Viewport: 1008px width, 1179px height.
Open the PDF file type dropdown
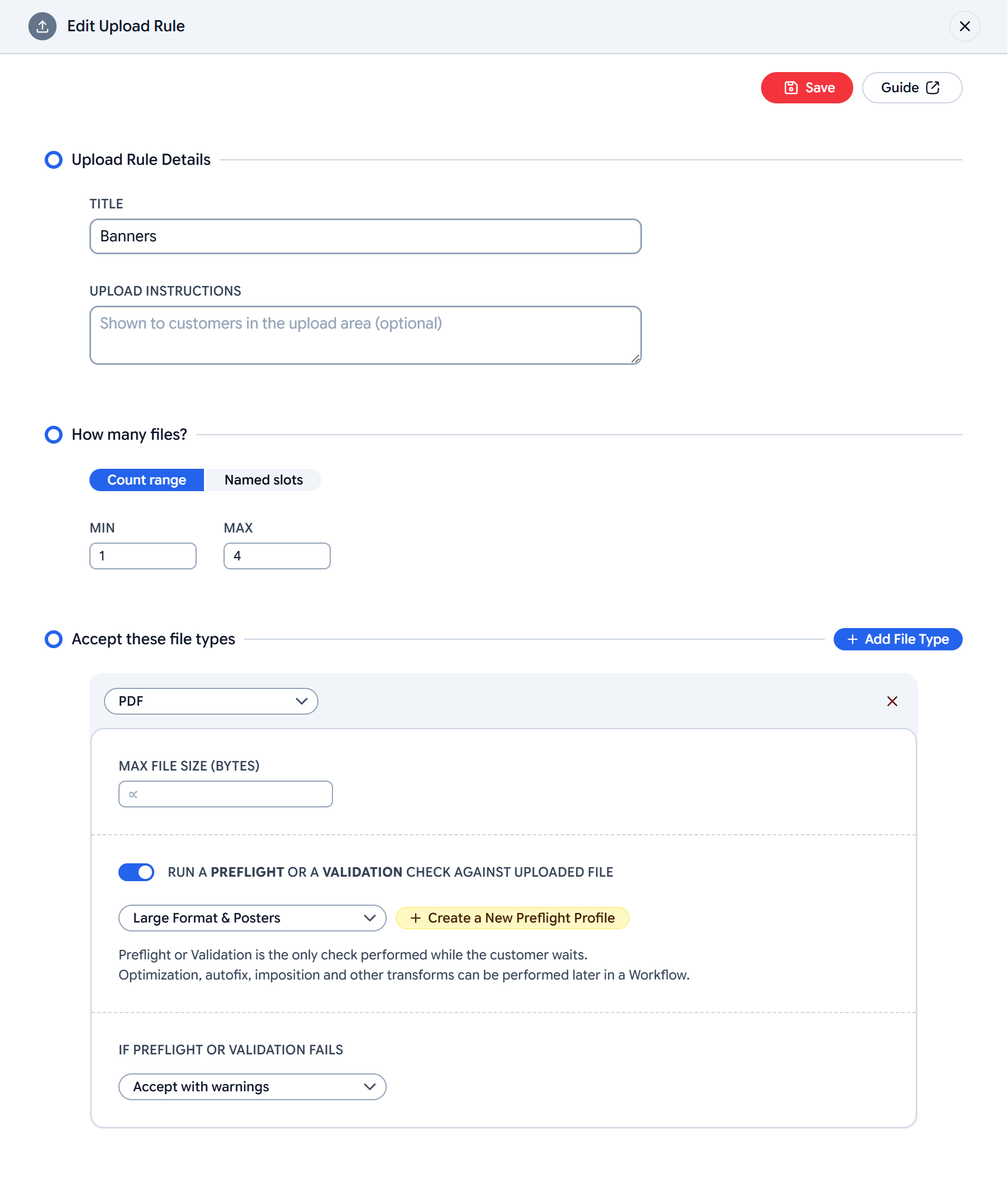pos(211,701)
